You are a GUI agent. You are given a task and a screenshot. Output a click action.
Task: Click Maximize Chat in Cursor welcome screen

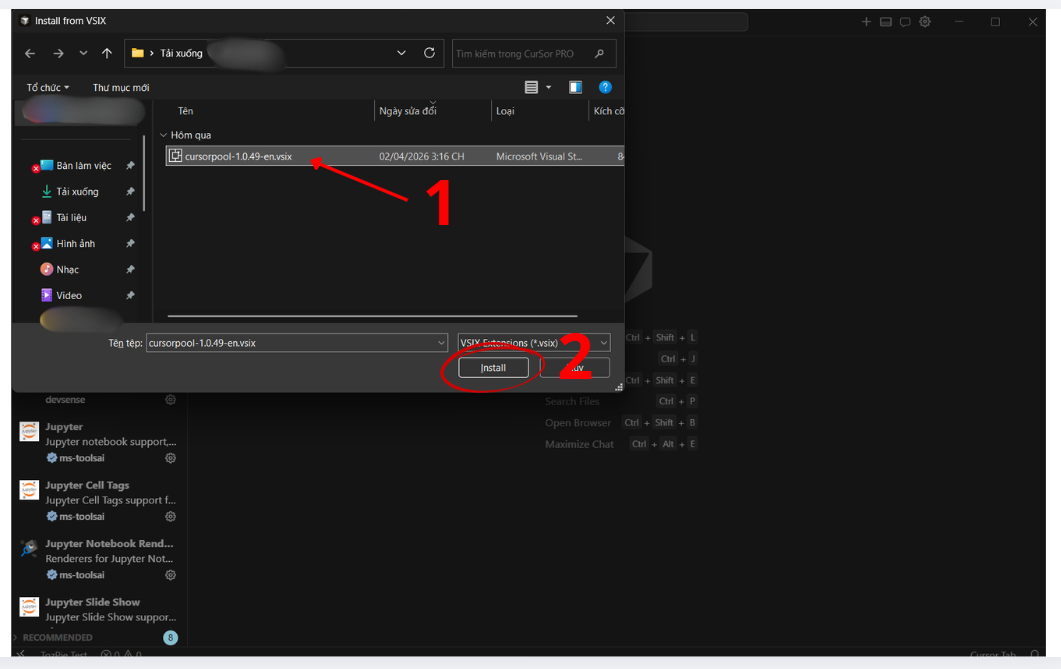(x=579, y=444)
